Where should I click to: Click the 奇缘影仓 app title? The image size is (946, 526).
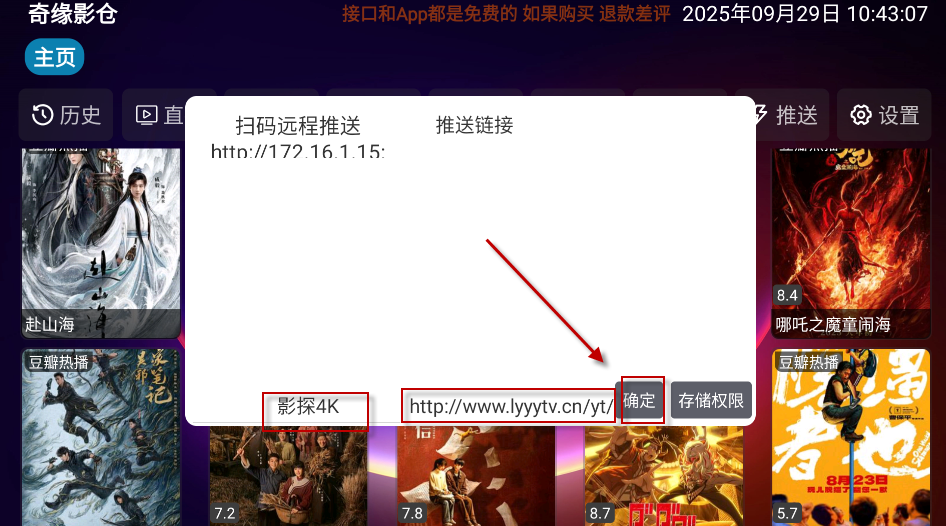pyautogui.click(x=72, y=14)
